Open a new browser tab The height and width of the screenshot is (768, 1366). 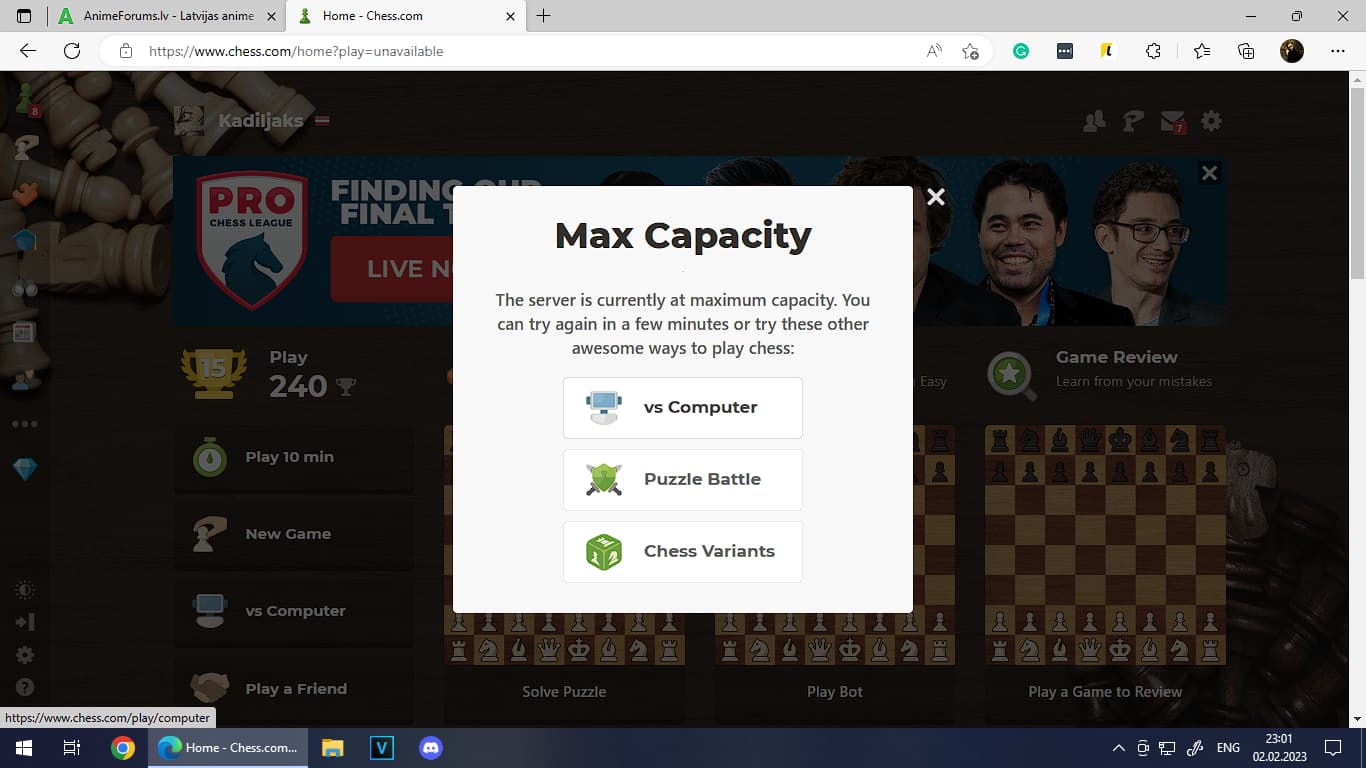pos(544,16)
